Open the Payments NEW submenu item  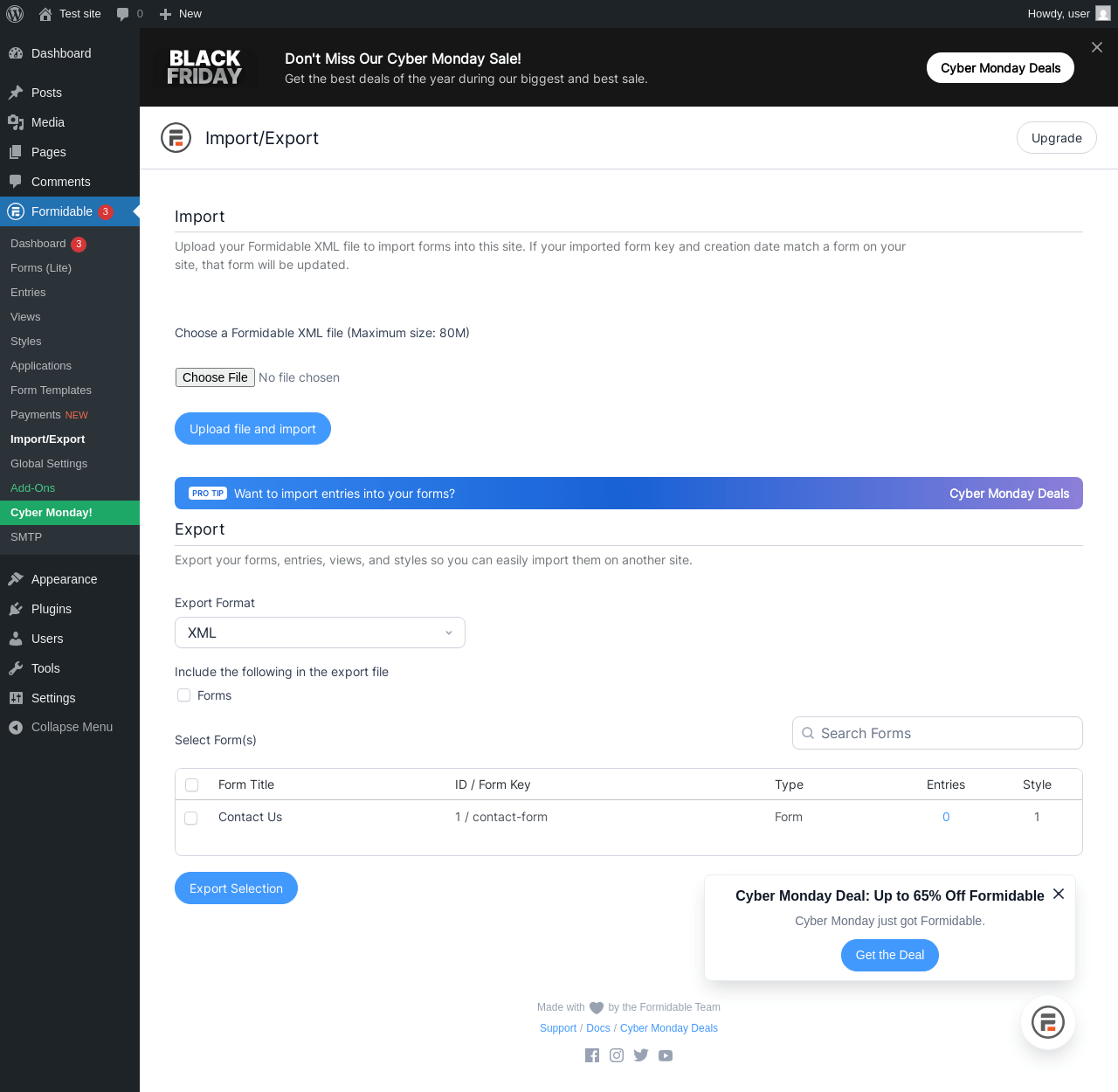70,415
